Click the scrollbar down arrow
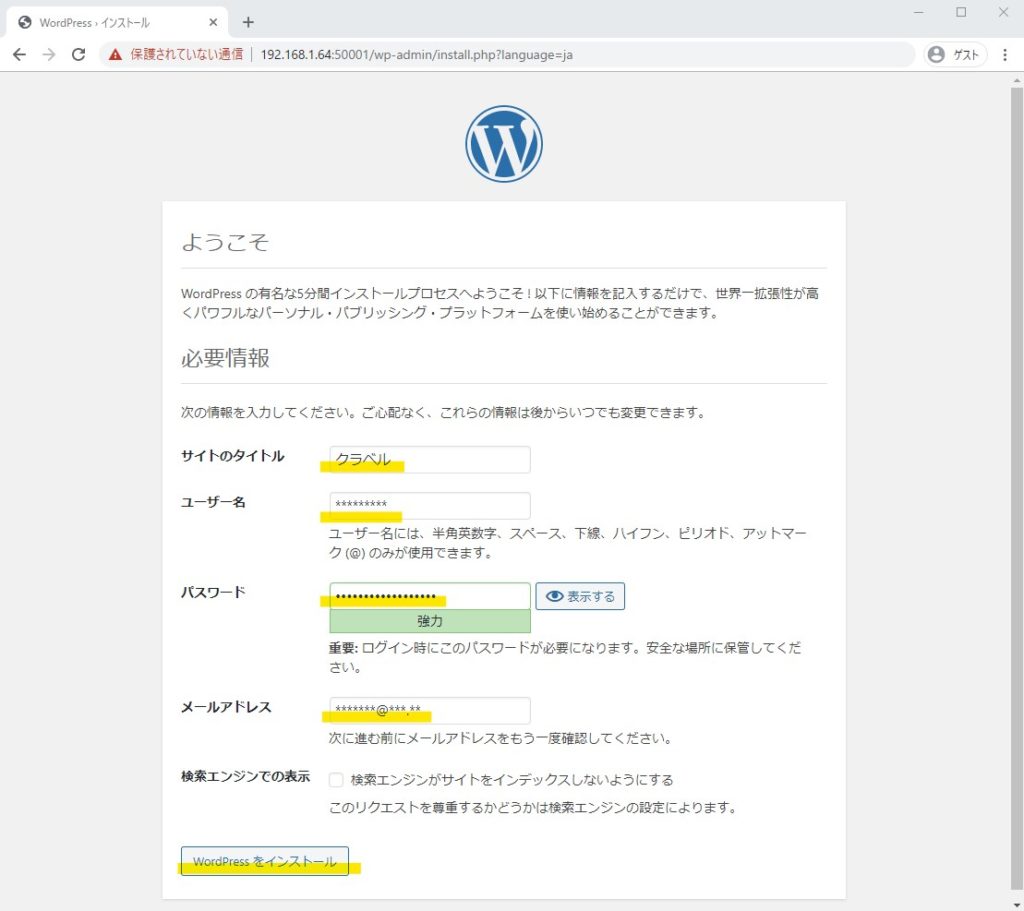Viewport: 1024px width, 911px height. (x=1016, y=904)
